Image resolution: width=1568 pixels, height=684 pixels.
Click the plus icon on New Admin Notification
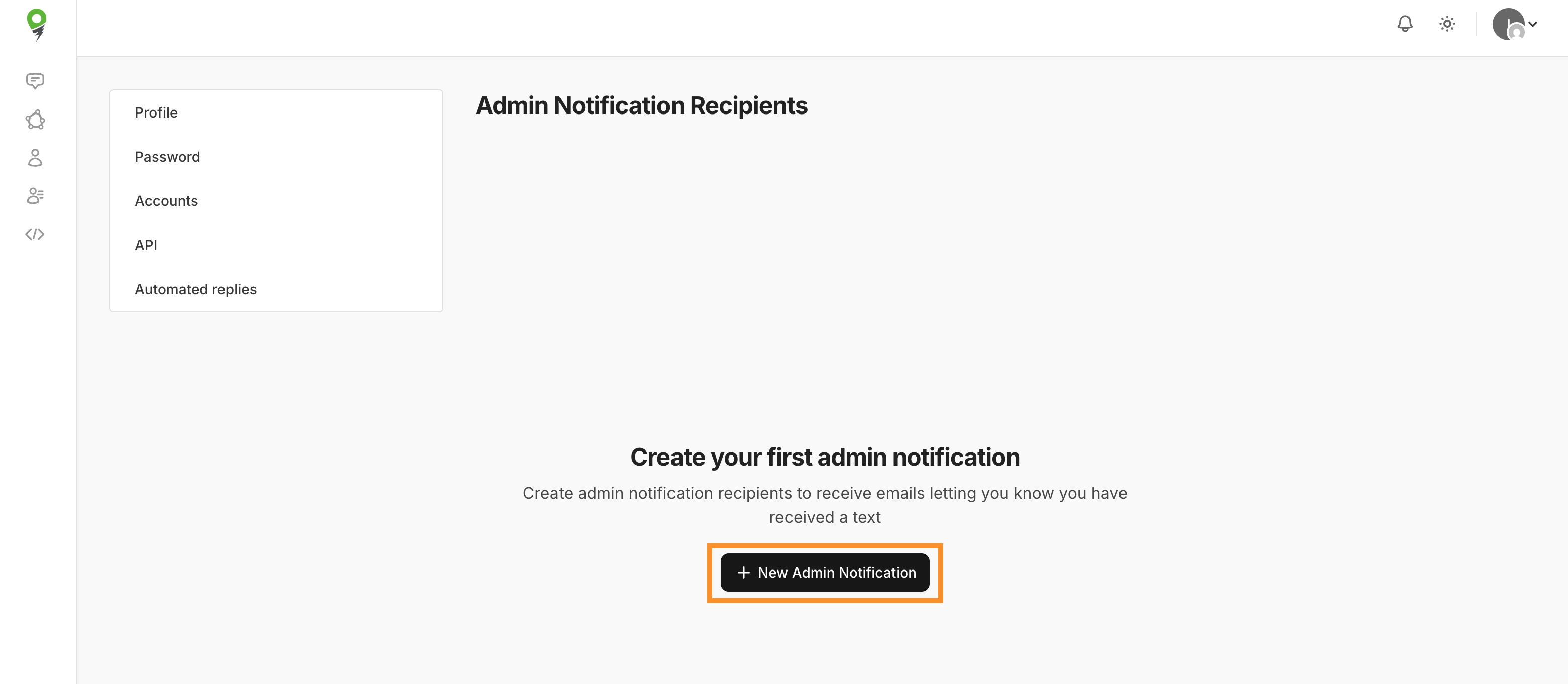tap(743, 573)
